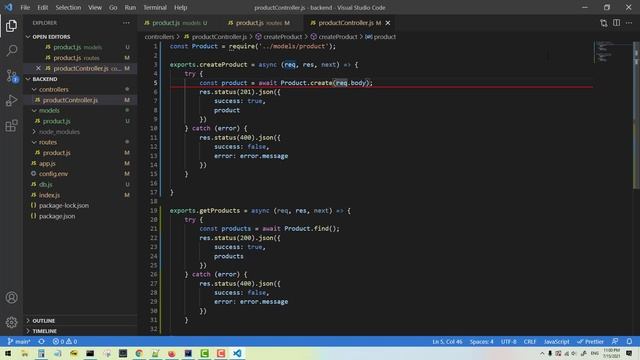Open the Source Control view
The height and width of the screenshot is (360, 640).
coord(11,76)
